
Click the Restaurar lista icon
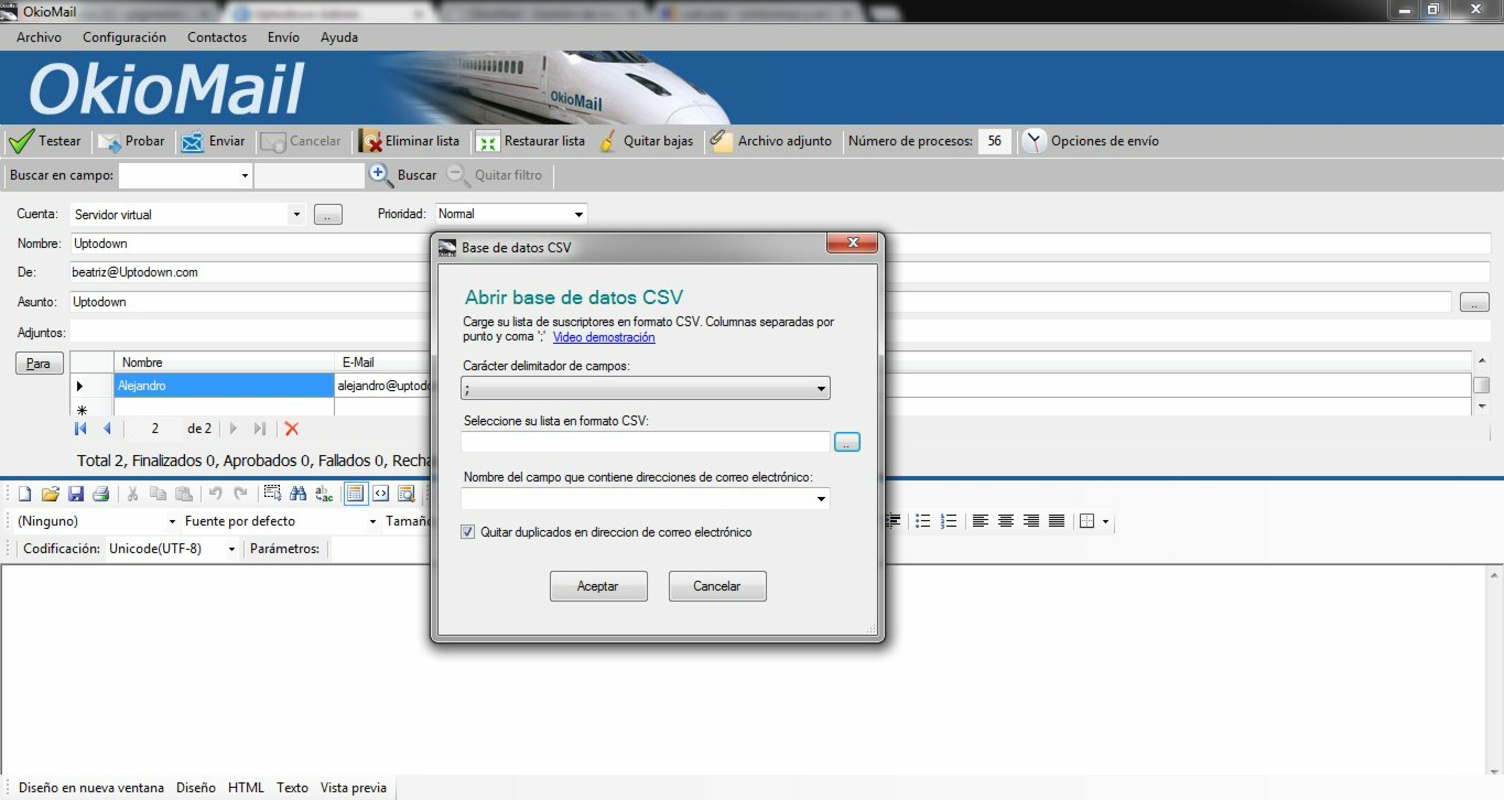click(487, 142)
